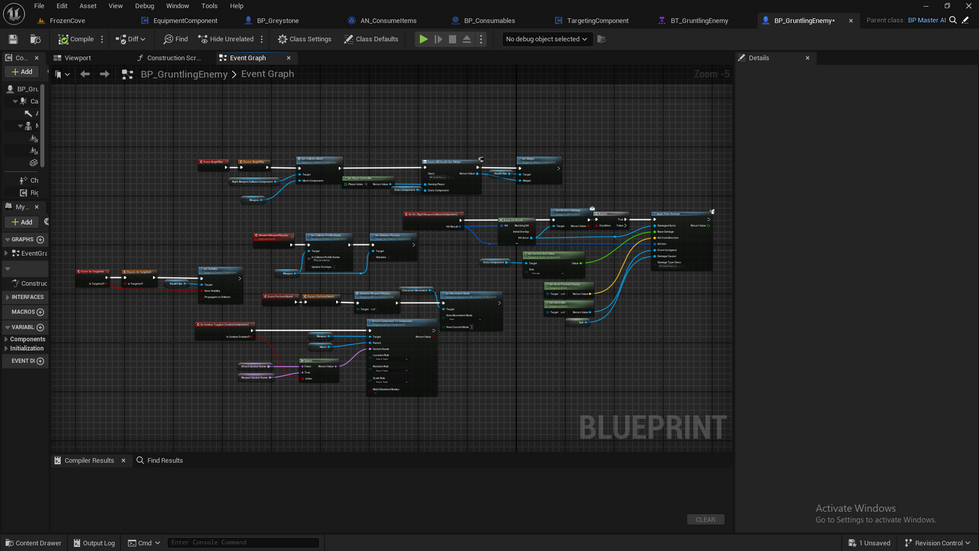
Task: Open the Help menu
Action: (x=237, y=6)
